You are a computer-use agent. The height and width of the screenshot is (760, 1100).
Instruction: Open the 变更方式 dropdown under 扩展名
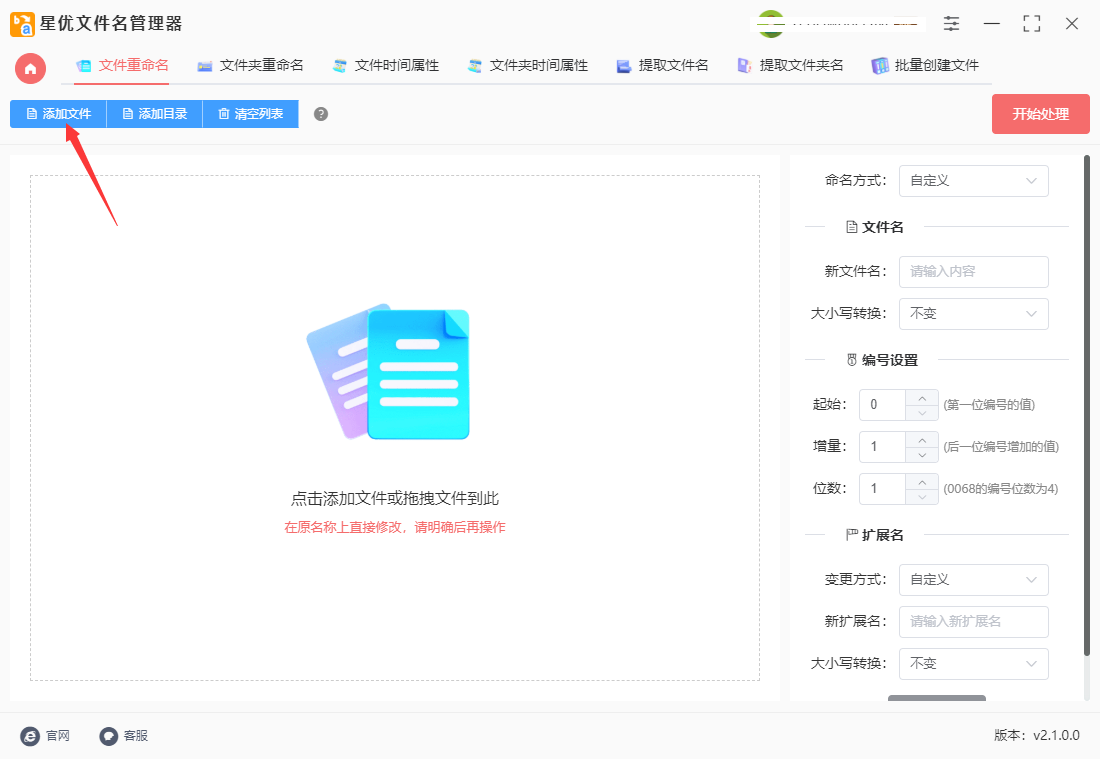[x=973, y=580]
